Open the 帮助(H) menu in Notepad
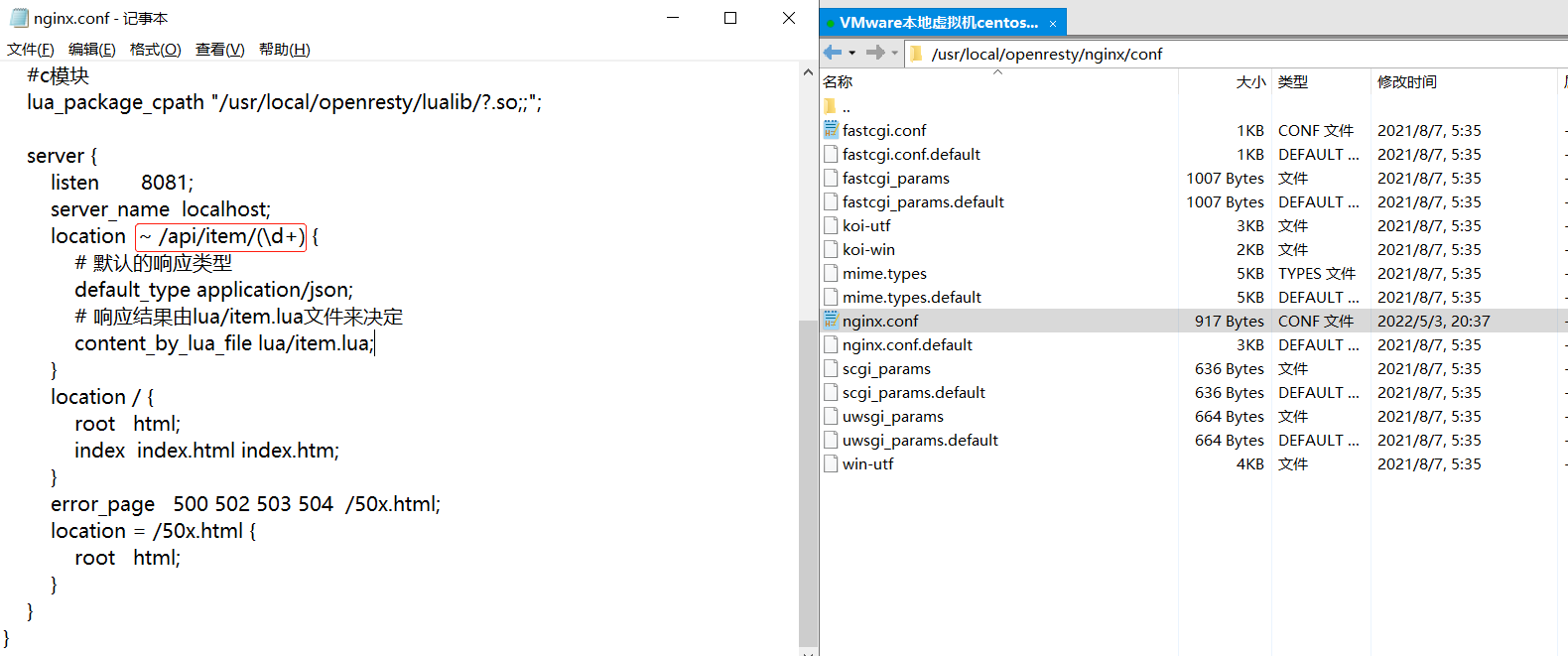Viewport: 1568px width, 656px height. pos(285,49)
